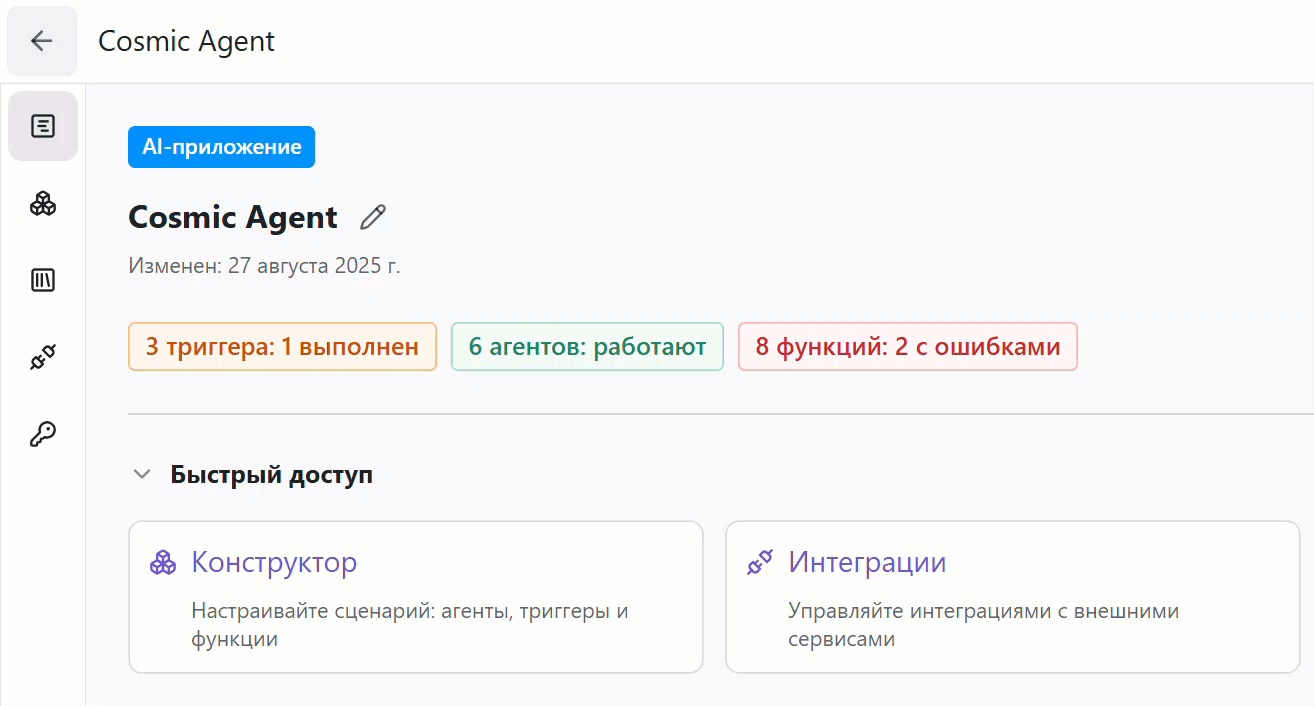Click the "3 триггера: 1 выполнен" badge
The image size is (1314, 706).
coord(282,346)
